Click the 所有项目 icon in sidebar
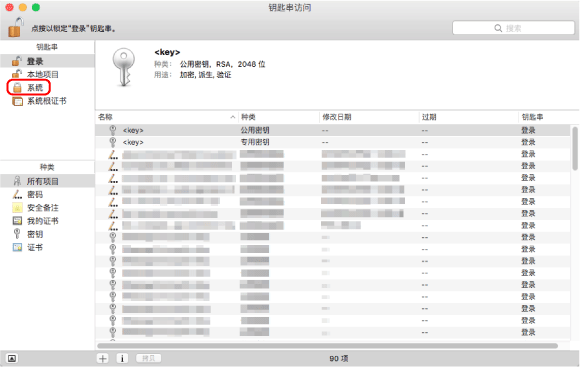This screenshot has height=367, width=580. click(17, 181)
